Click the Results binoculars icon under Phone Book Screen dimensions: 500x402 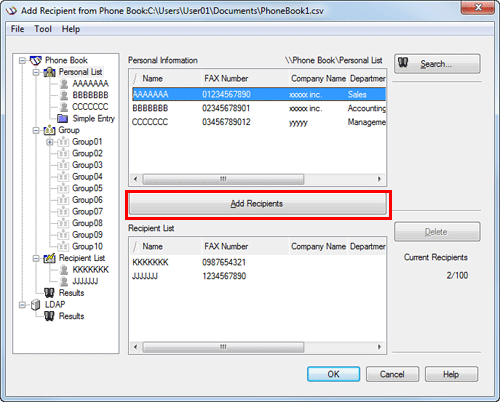pyautogui.click(x=49, y=293)
